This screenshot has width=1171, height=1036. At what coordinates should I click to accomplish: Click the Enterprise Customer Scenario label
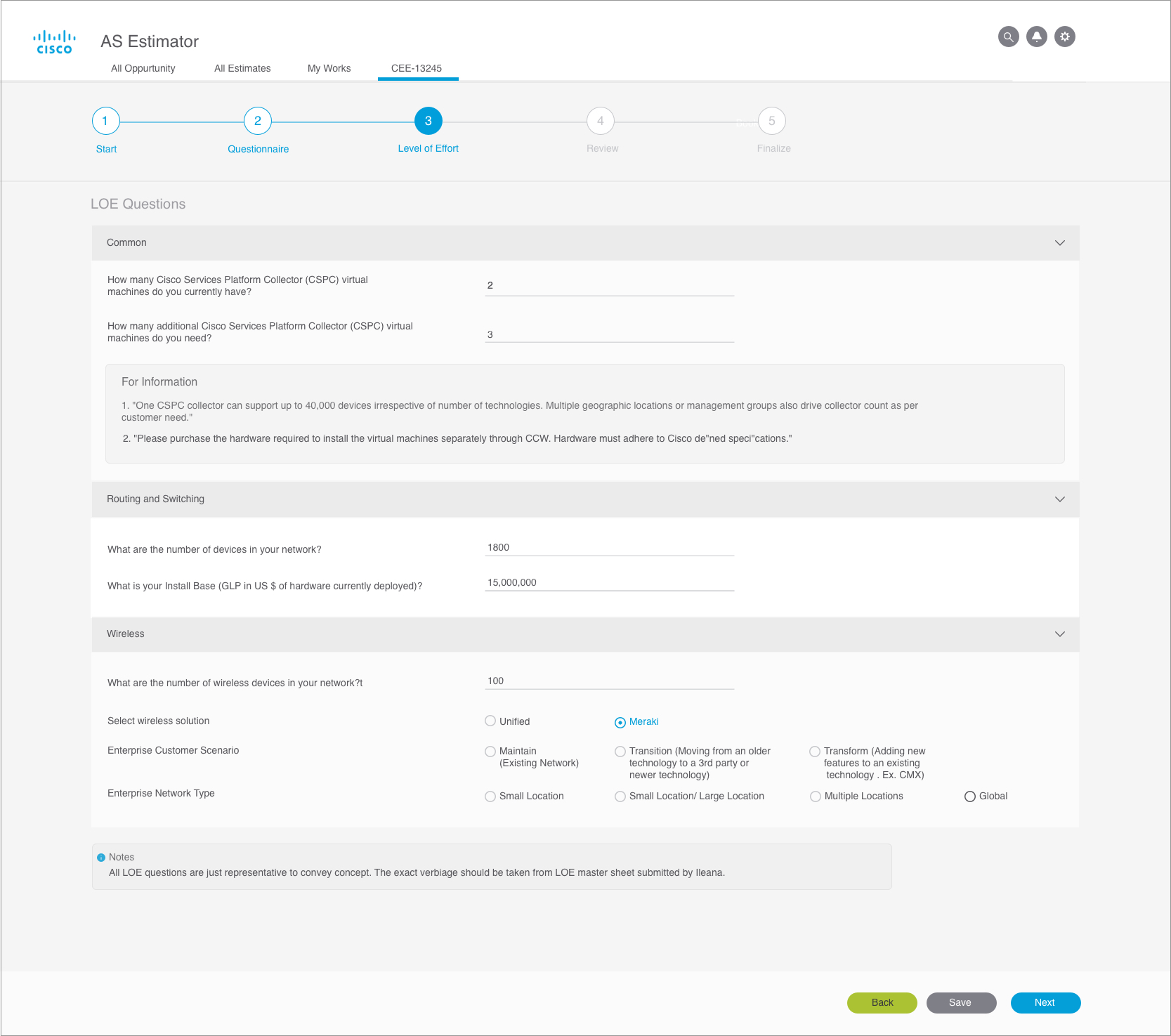(x=174, y=751)
